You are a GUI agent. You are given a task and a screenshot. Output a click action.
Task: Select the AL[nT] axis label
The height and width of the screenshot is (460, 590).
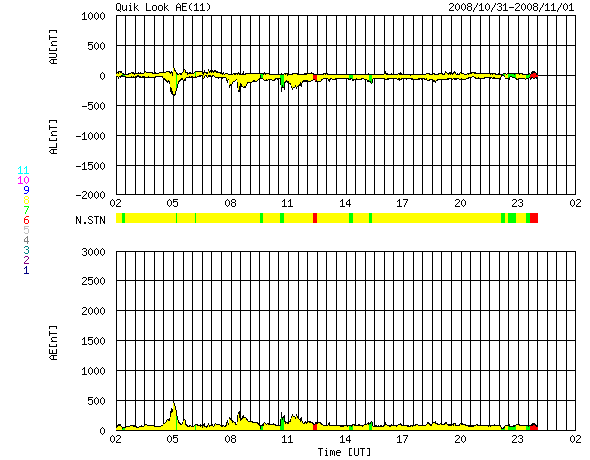click(x=54, y=137)
